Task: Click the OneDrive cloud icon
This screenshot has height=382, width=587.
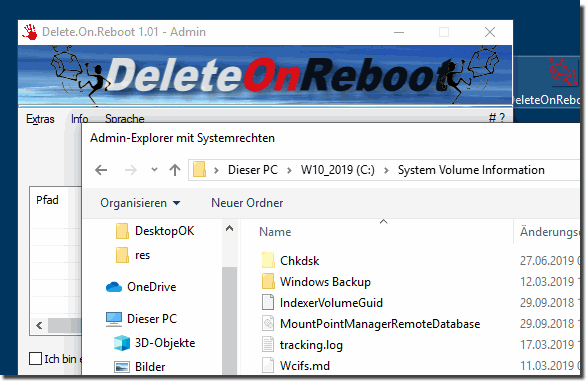Action: [x=114, y=287]
